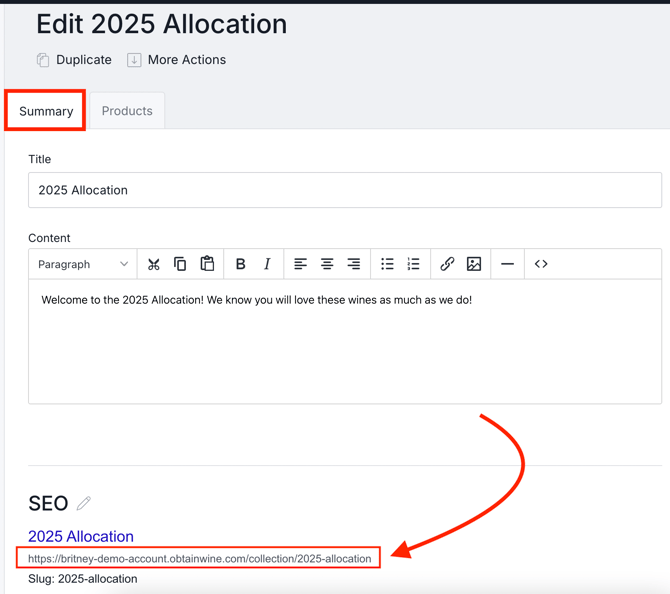This screenshot has width=670, height=594.
Task: Click the Copy icon in editor toolbar
Action: coord(180,264)
